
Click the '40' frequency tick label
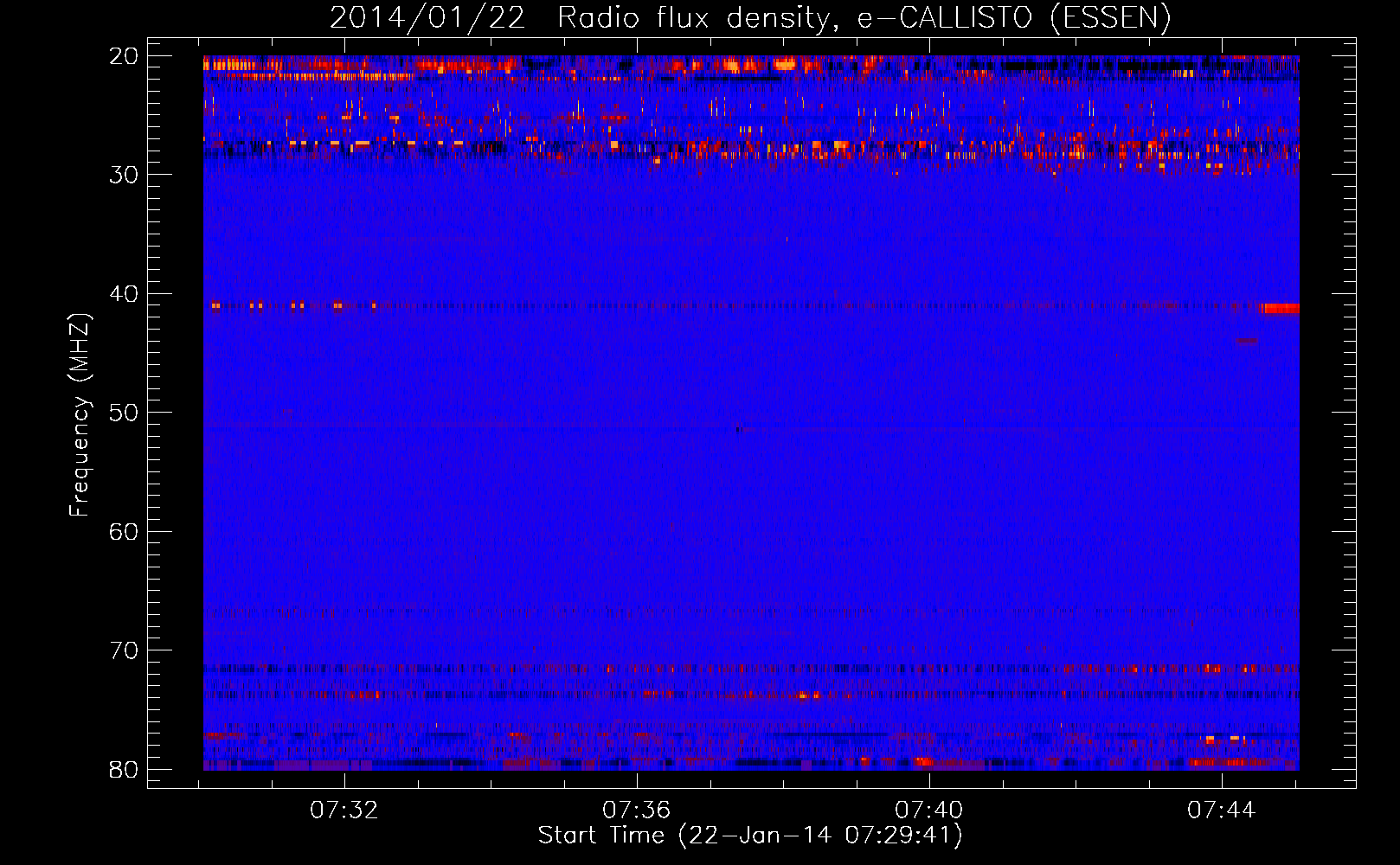124,294
